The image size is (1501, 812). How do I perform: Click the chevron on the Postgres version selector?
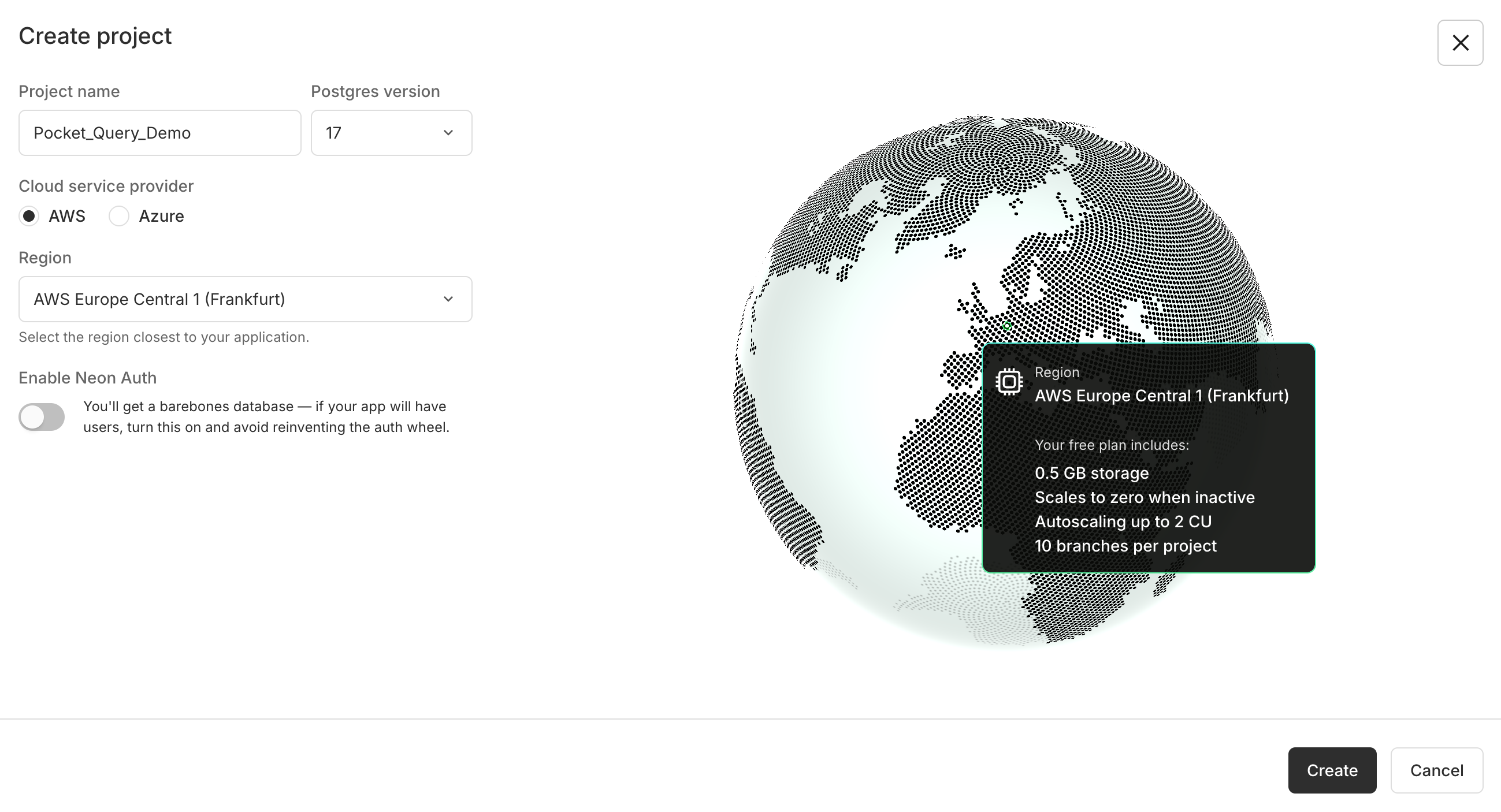pyautogui.click(x=448, y=133)
